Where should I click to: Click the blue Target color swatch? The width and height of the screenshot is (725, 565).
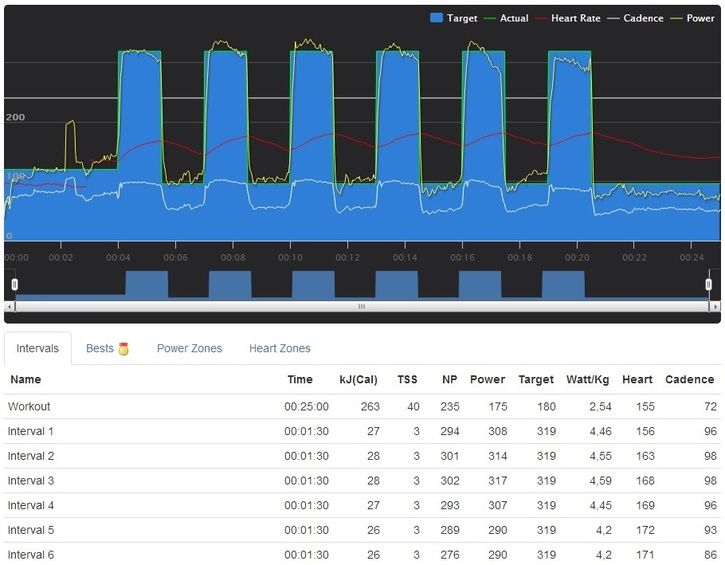436,18
